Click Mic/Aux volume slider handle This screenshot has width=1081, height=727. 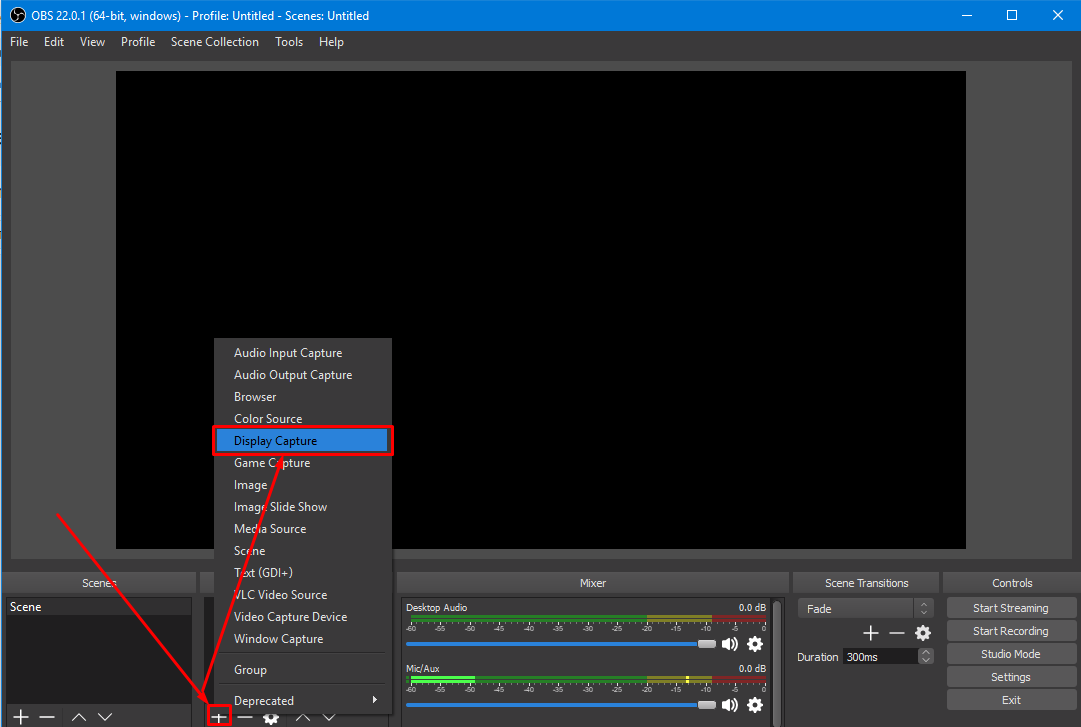pyautogui.click(x=707, y=704)
